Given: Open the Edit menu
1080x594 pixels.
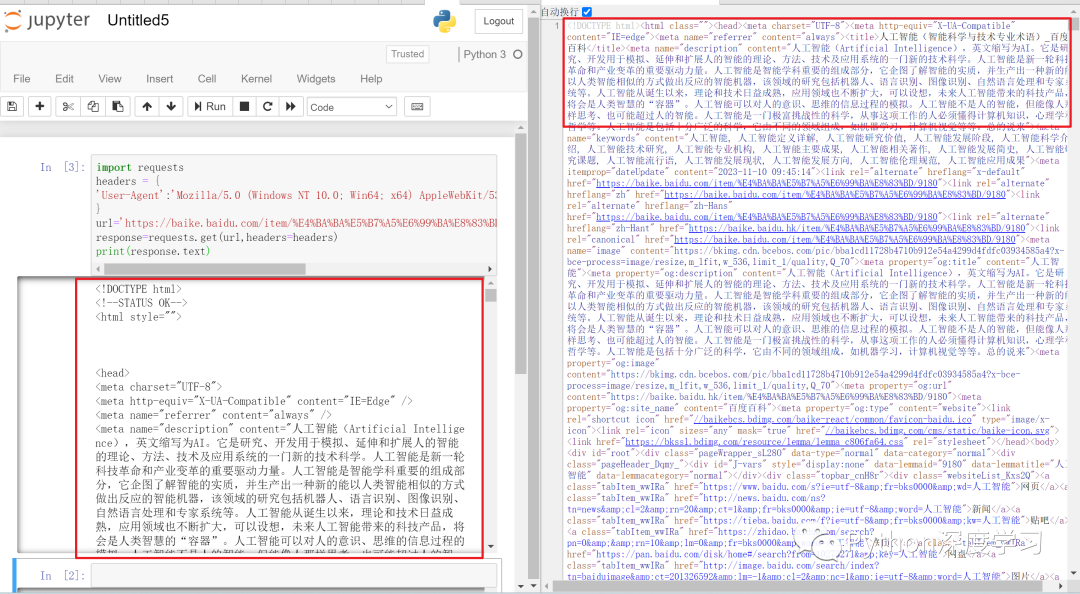Looking at the screenshot, I should [x=64, y=79].
